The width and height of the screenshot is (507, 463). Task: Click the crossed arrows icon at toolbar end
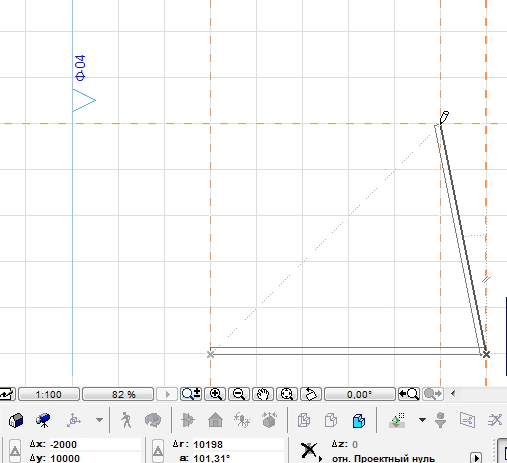point(495,420)
